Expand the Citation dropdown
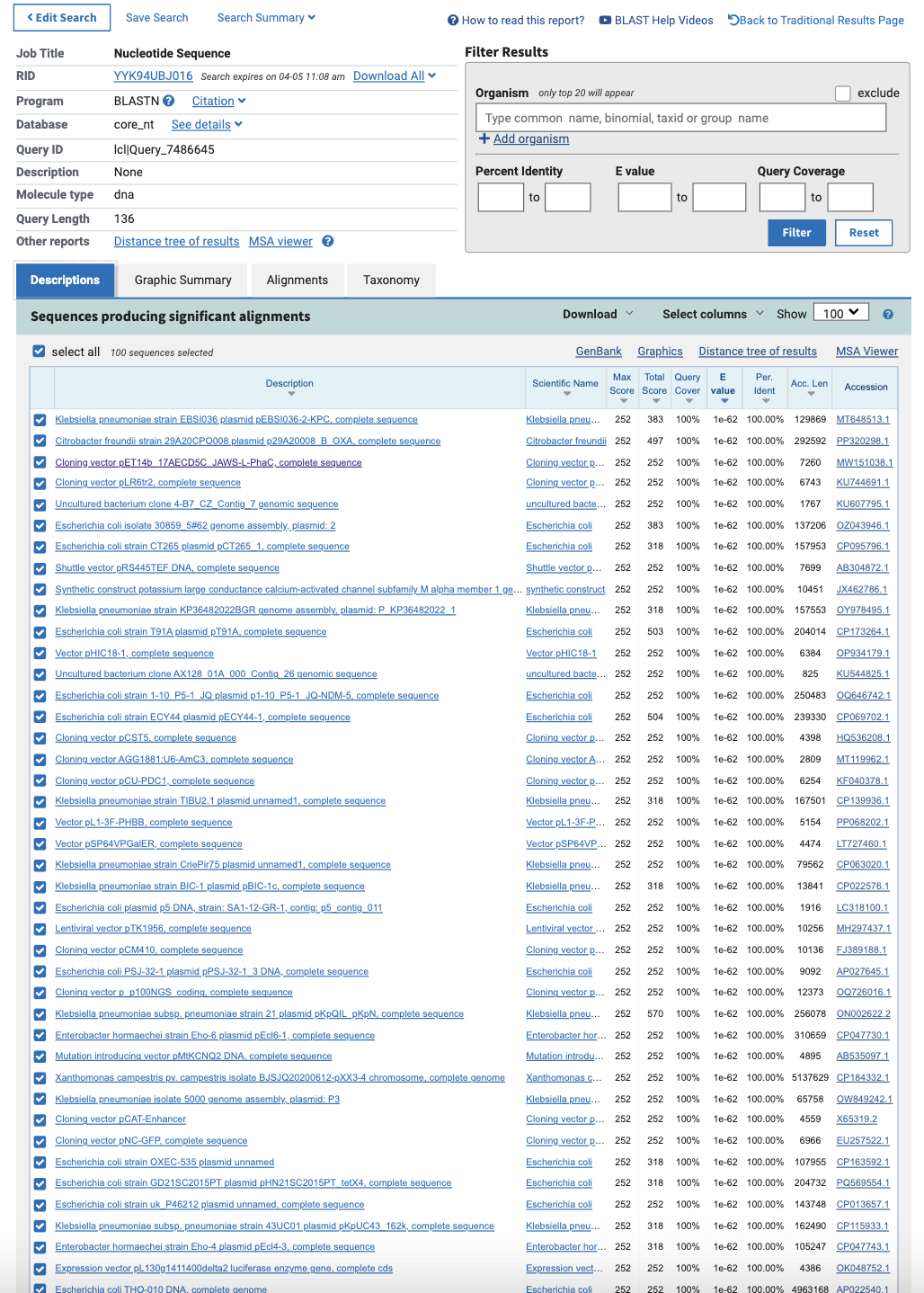The height and width of the screenshot is (1293, 924). point(218,102)
